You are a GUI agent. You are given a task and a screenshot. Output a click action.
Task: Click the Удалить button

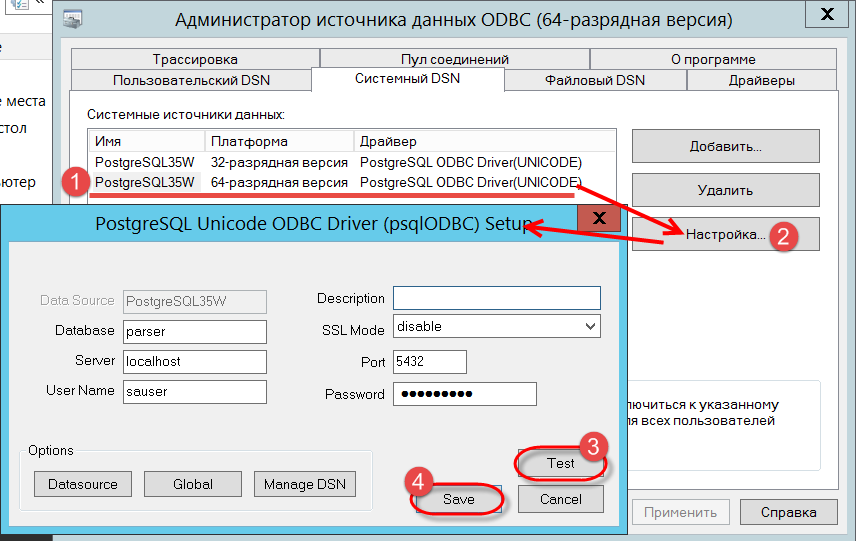[726, 191]
